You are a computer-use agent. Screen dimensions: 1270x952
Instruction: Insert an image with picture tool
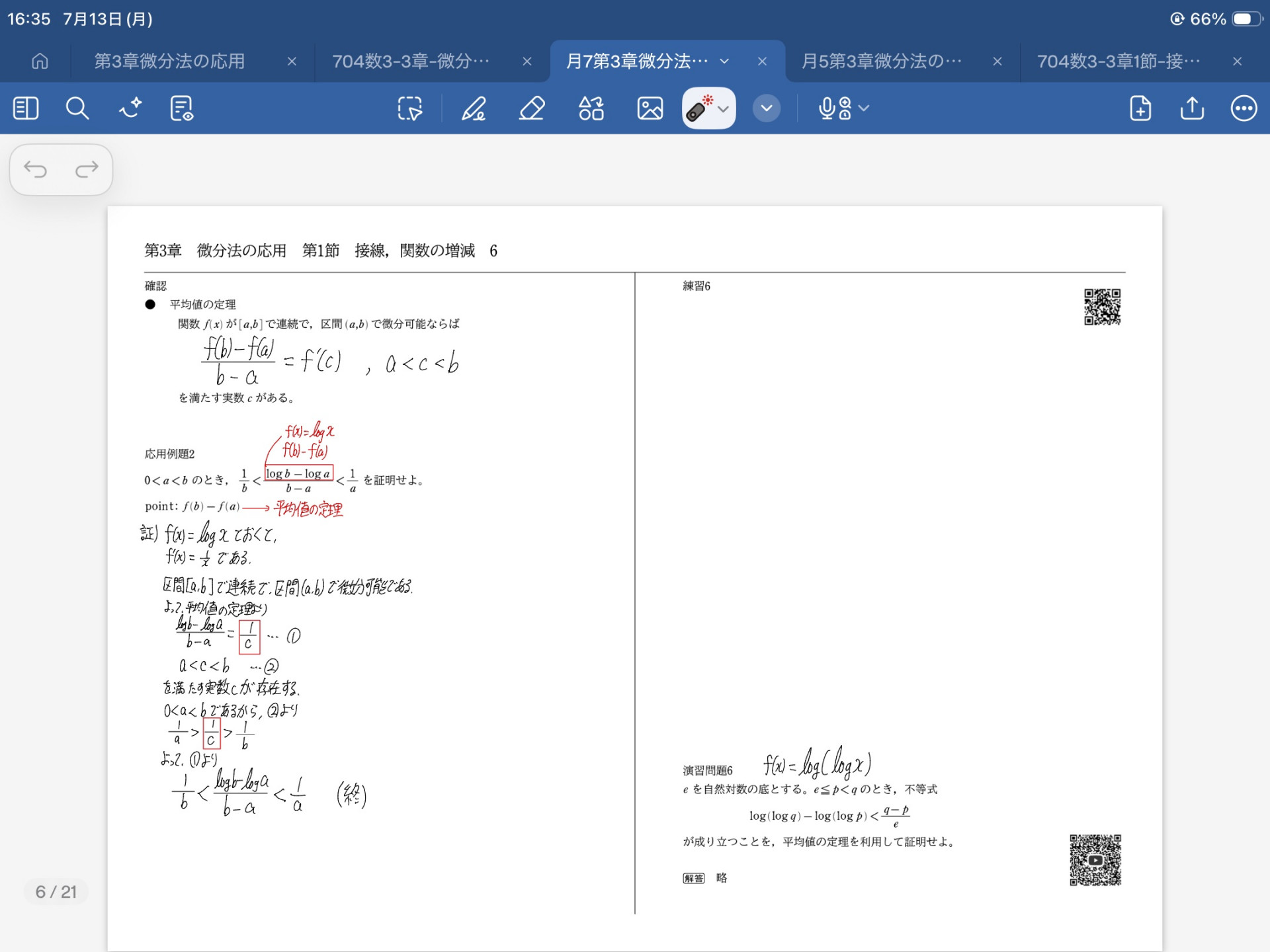tap(650, 108)
